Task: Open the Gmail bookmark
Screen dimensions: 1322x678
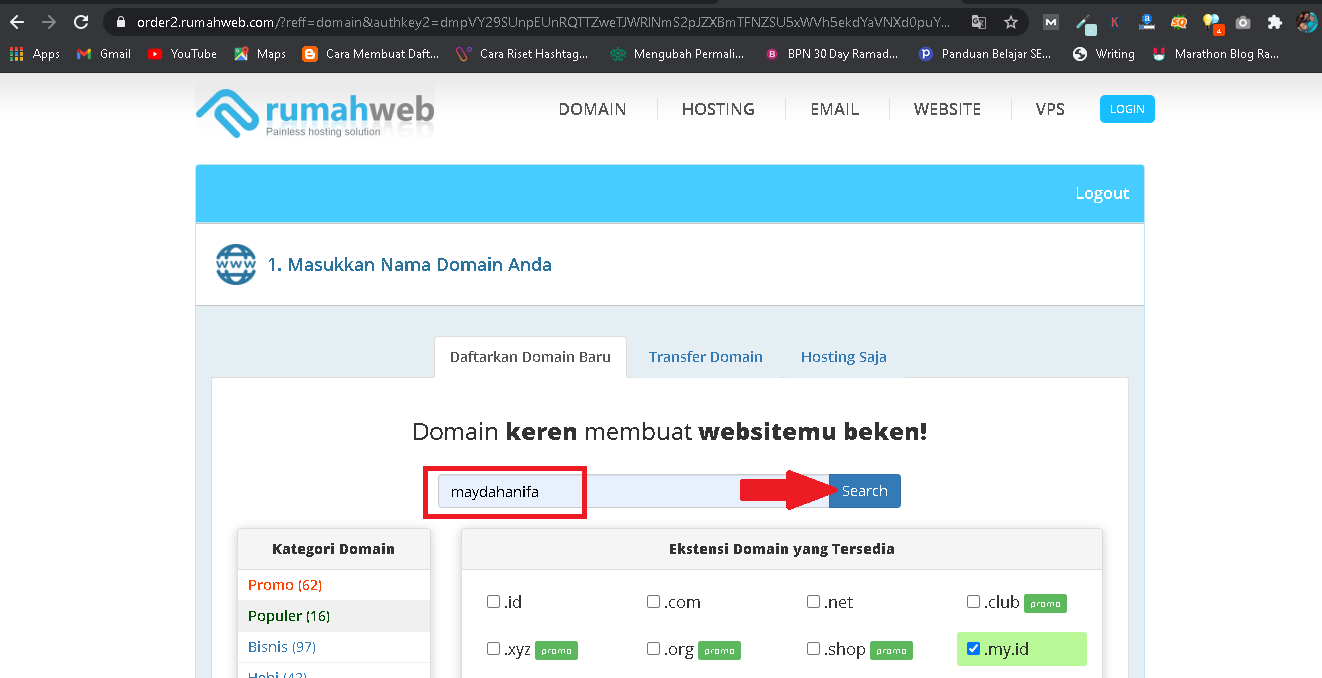Action: pyautogui.click(x=104, y=54)
